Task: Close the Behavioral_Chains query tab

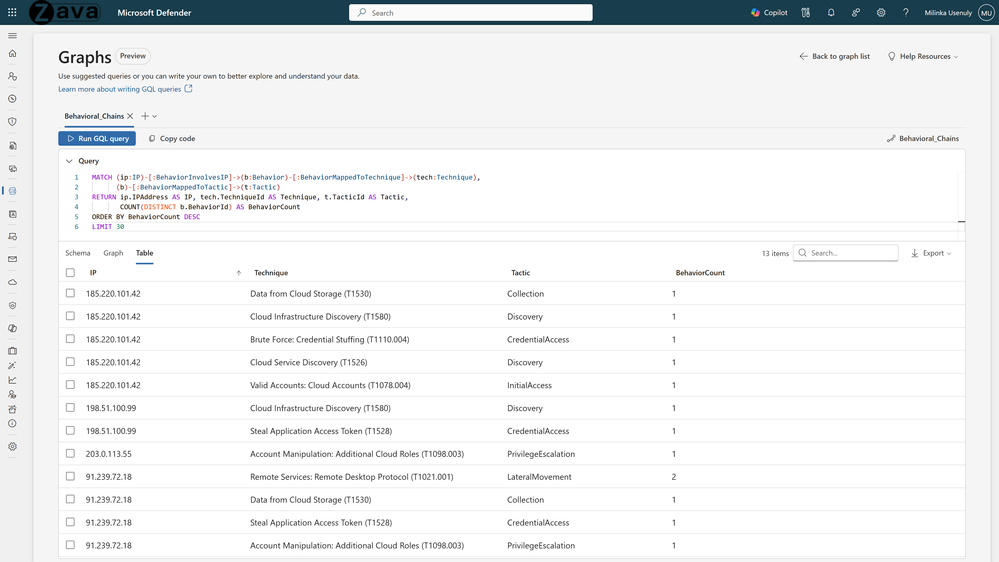Action: click(x=130, y=116)
